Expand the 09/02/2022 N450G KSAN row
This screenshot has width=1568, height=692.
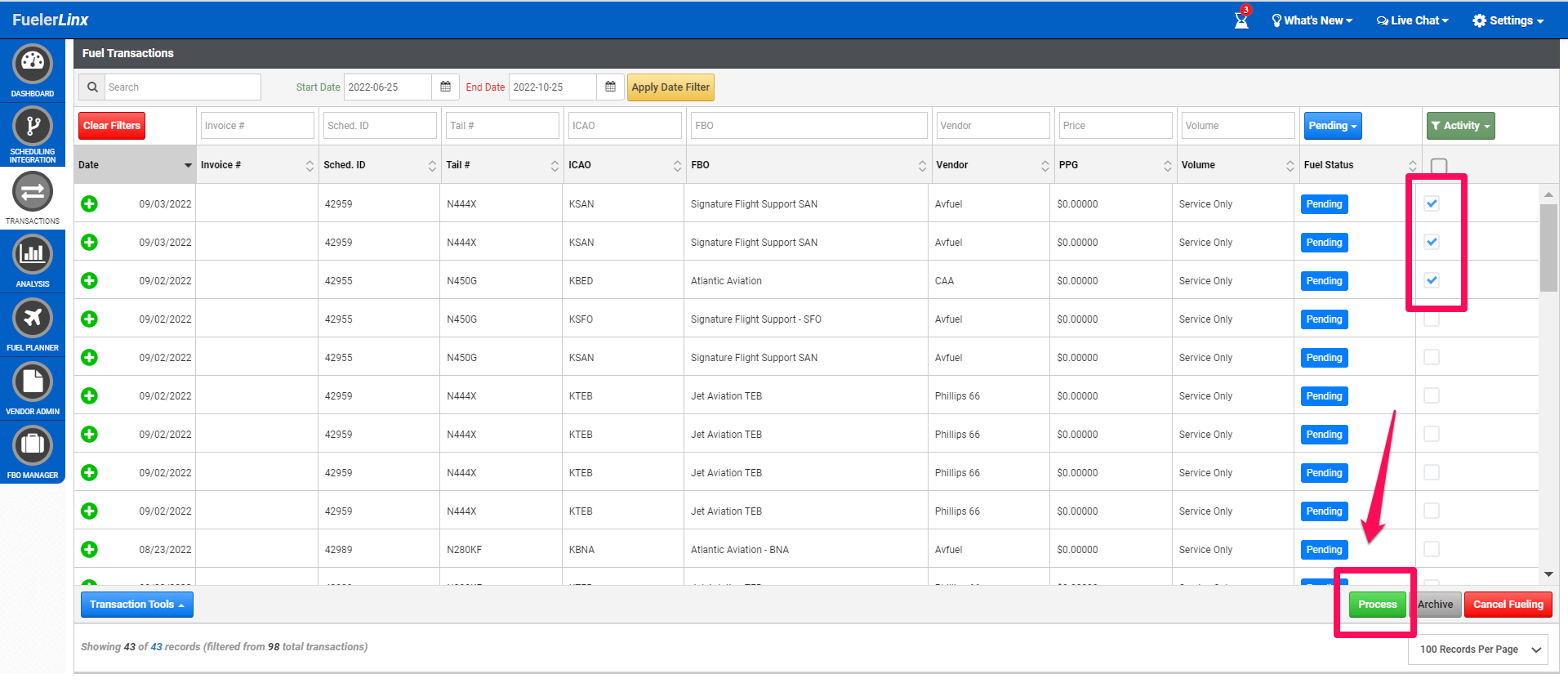pos(89,357)
